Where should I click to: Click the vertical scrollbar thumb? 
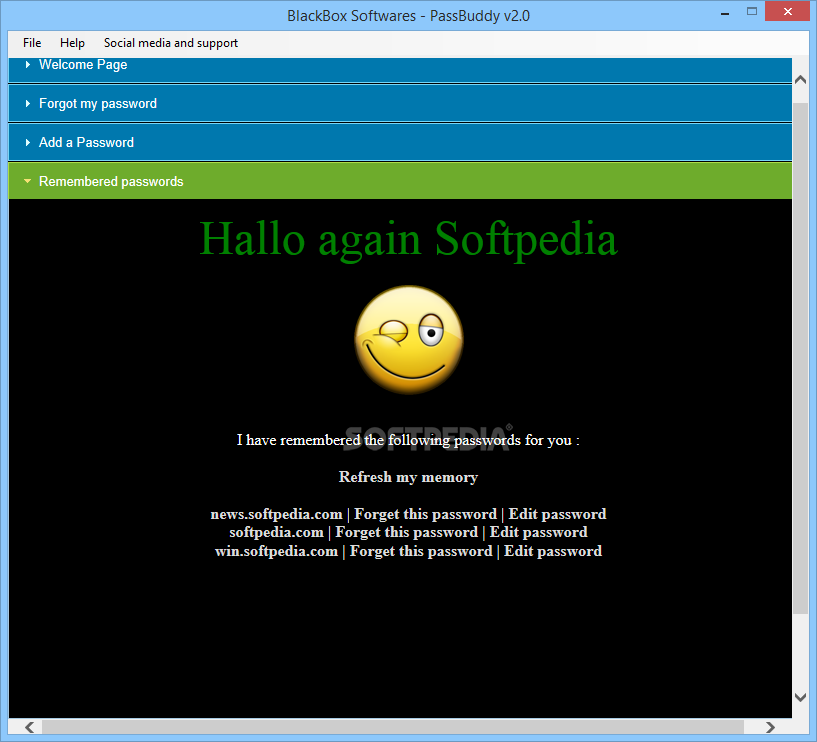coord(800,358)
